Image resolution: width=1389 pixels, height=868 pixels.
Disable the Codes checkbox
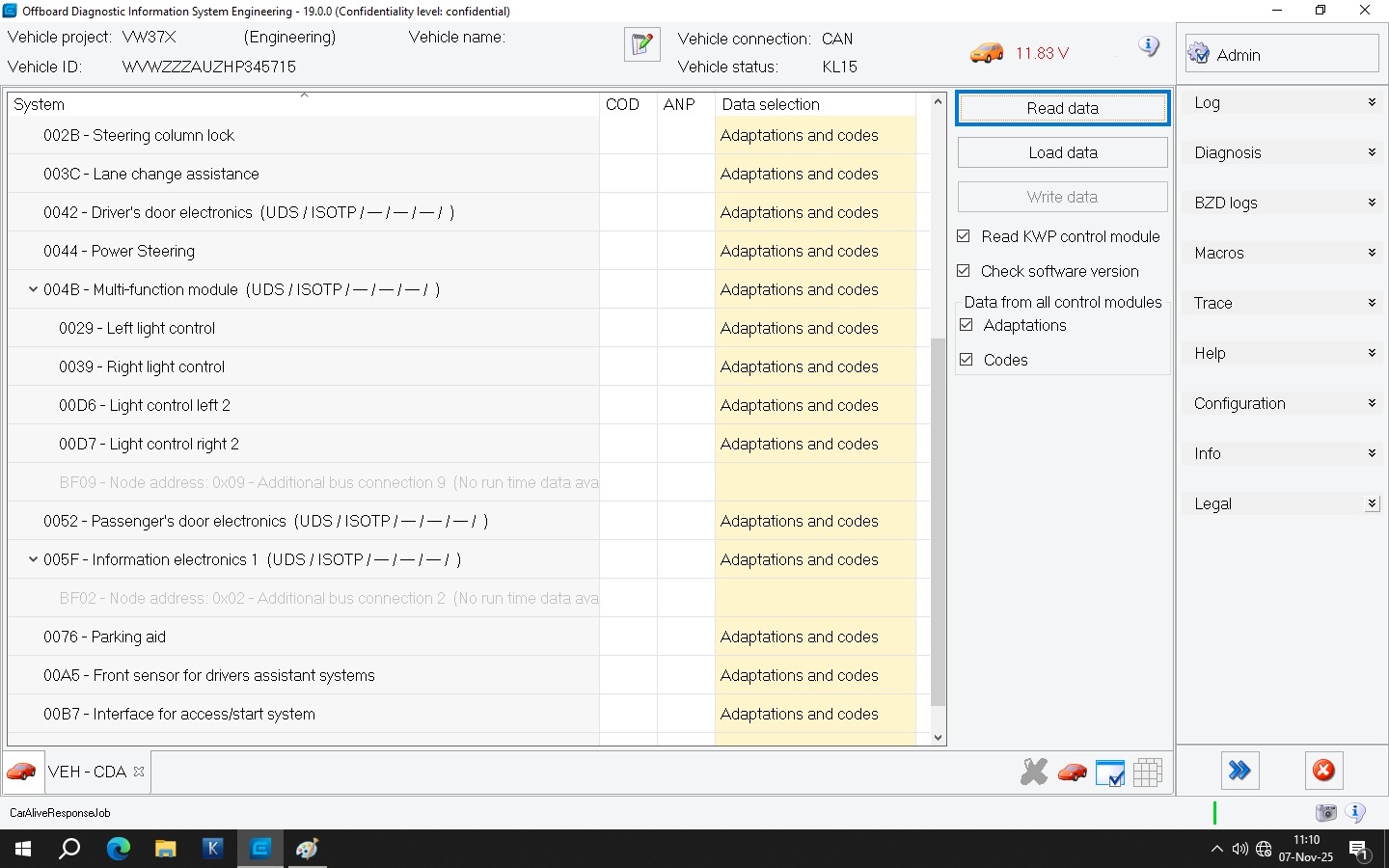pyautogui.click(x=967, y=360)
